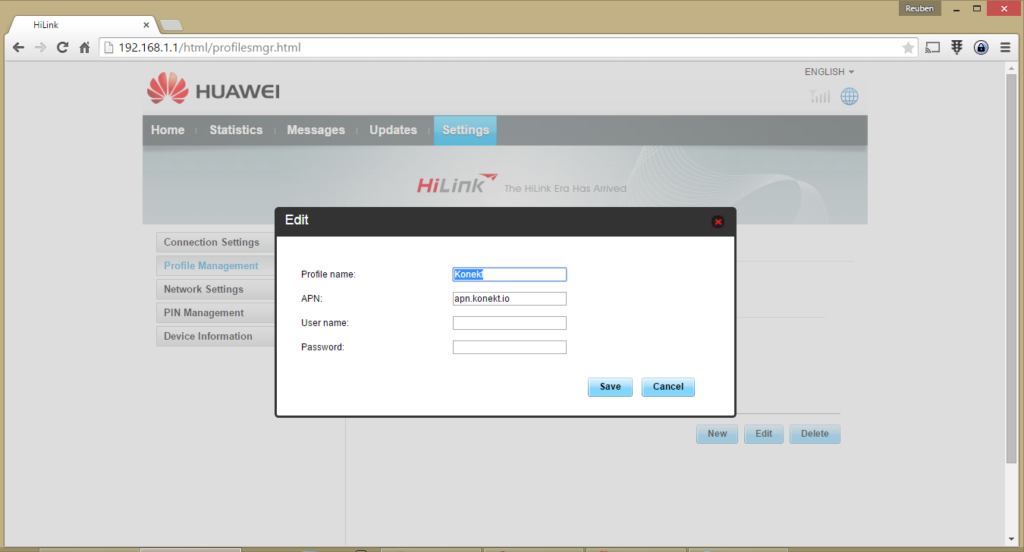Open PIN Management in sidebar
1024x552 pixels.
point(216,313)
